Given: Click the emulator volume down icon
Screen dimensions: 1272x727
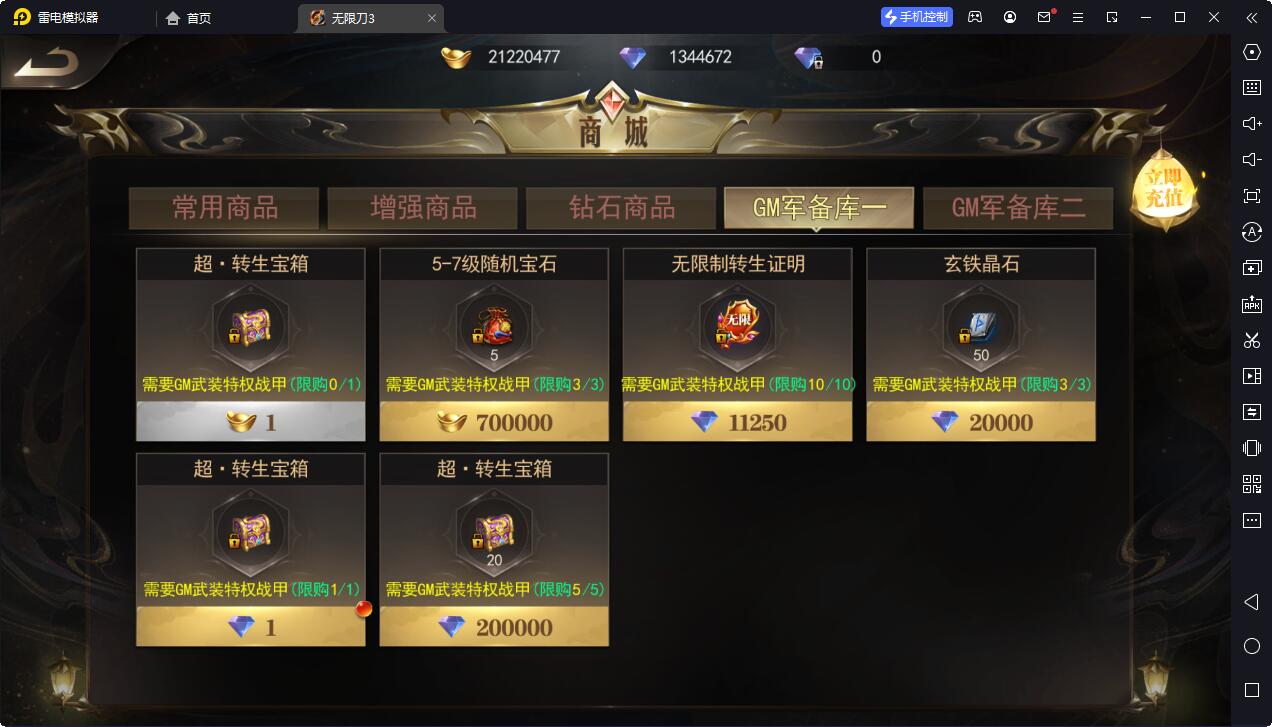Looking at the screenshot, I should [x=1251, y=160].
